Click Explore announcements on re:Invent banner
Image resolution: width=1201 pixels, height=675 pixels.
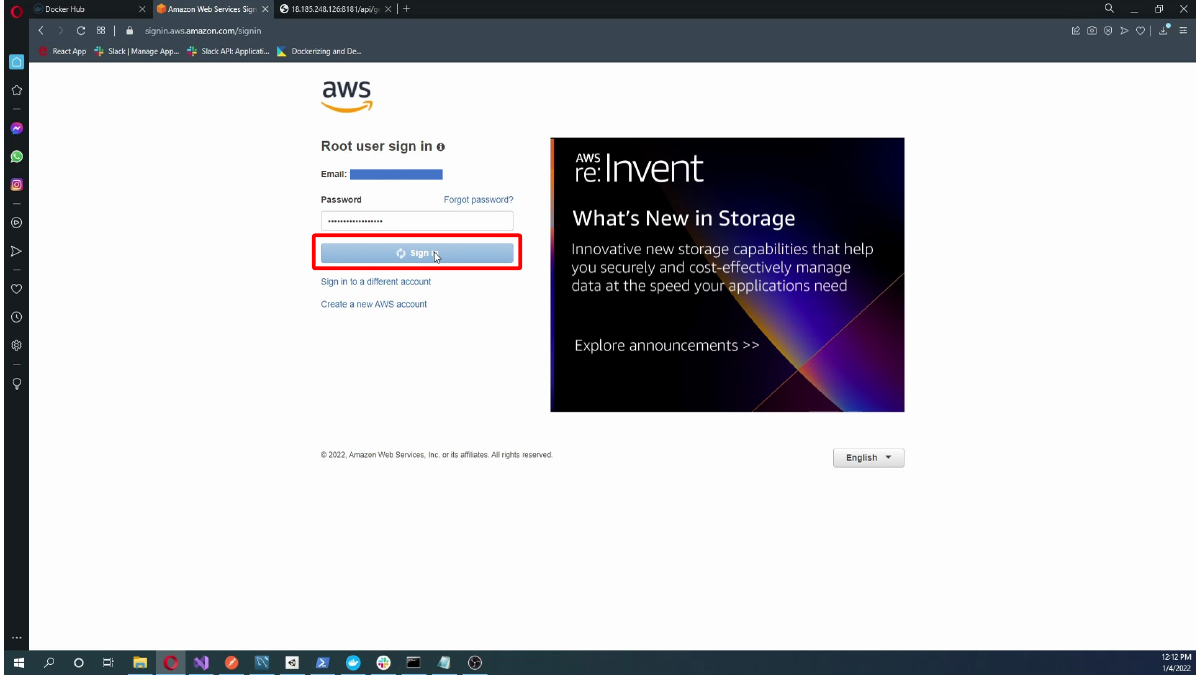point(667,346)
